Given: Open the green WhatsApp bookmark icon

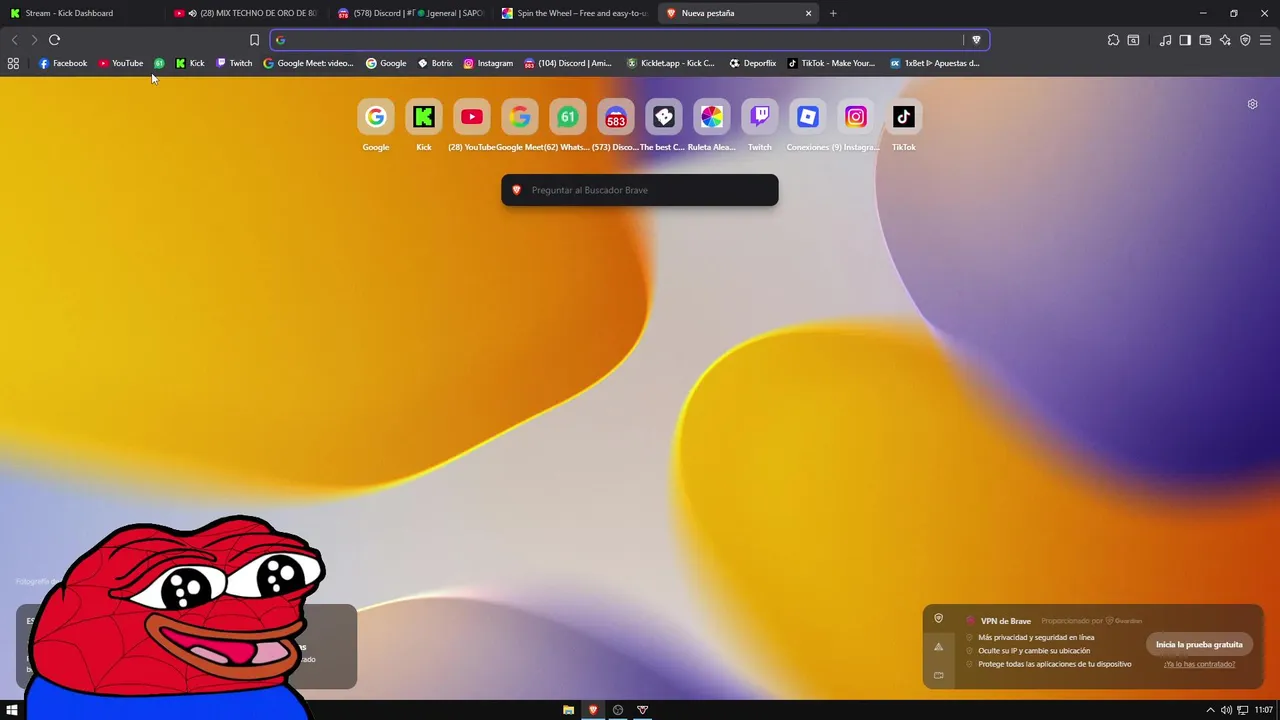Looking at the screenshot, I should [159, 63].
